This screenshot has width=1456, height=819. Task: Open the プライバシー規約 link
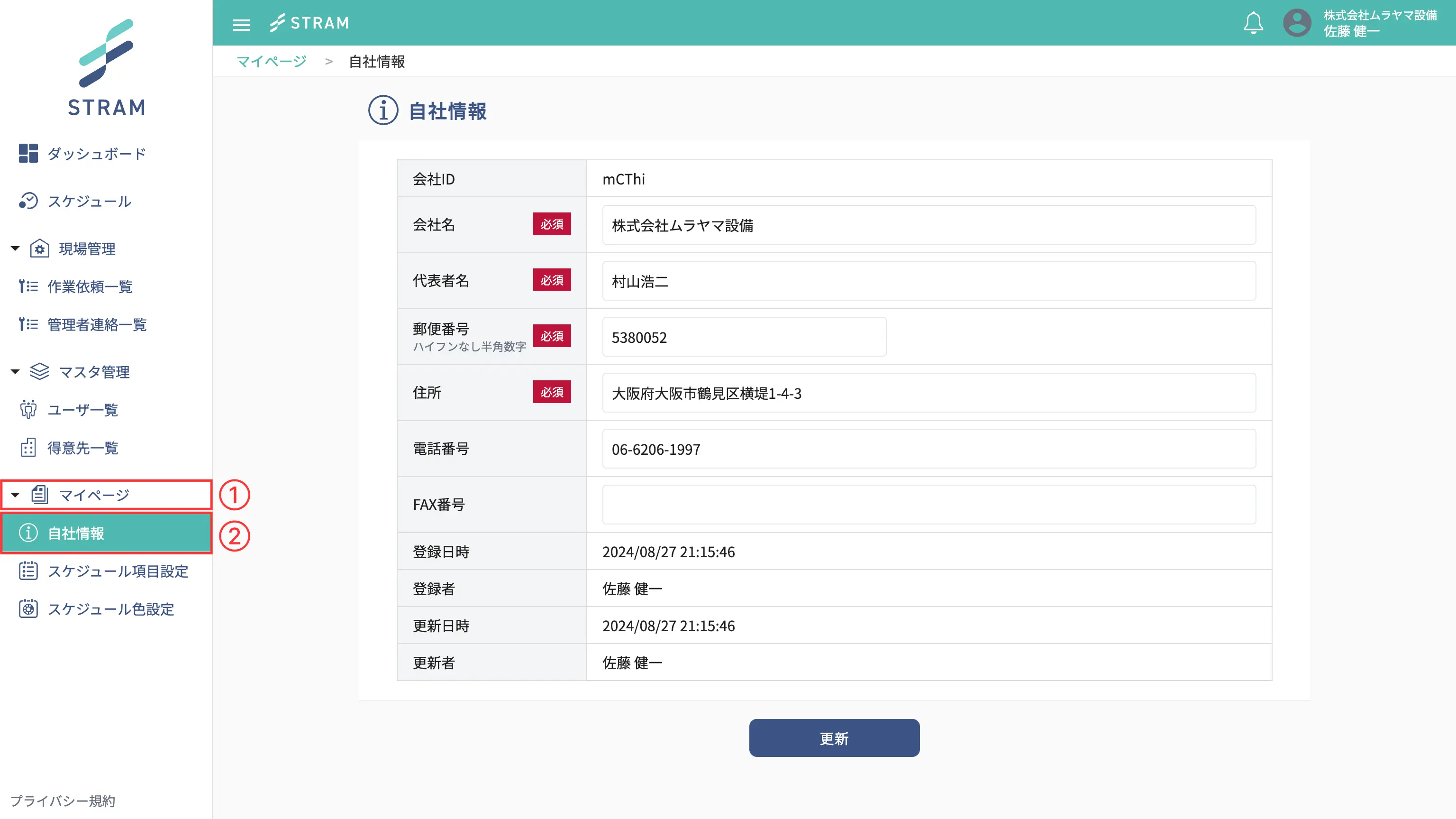[63, 801]
